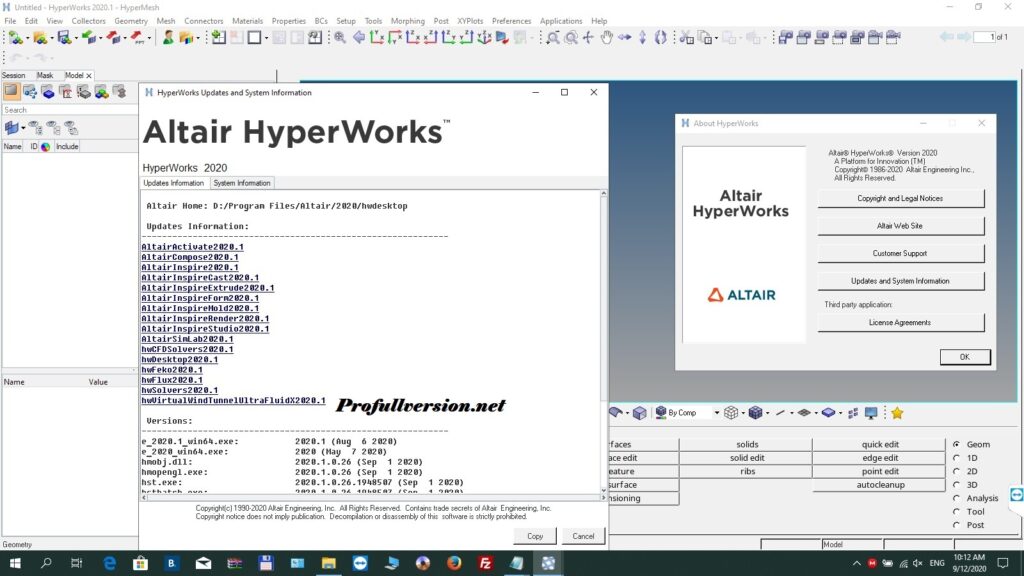Click the By Comp element color icon
The width and height of the screenshot is (1024, 576).
click(x=661, y=412)
